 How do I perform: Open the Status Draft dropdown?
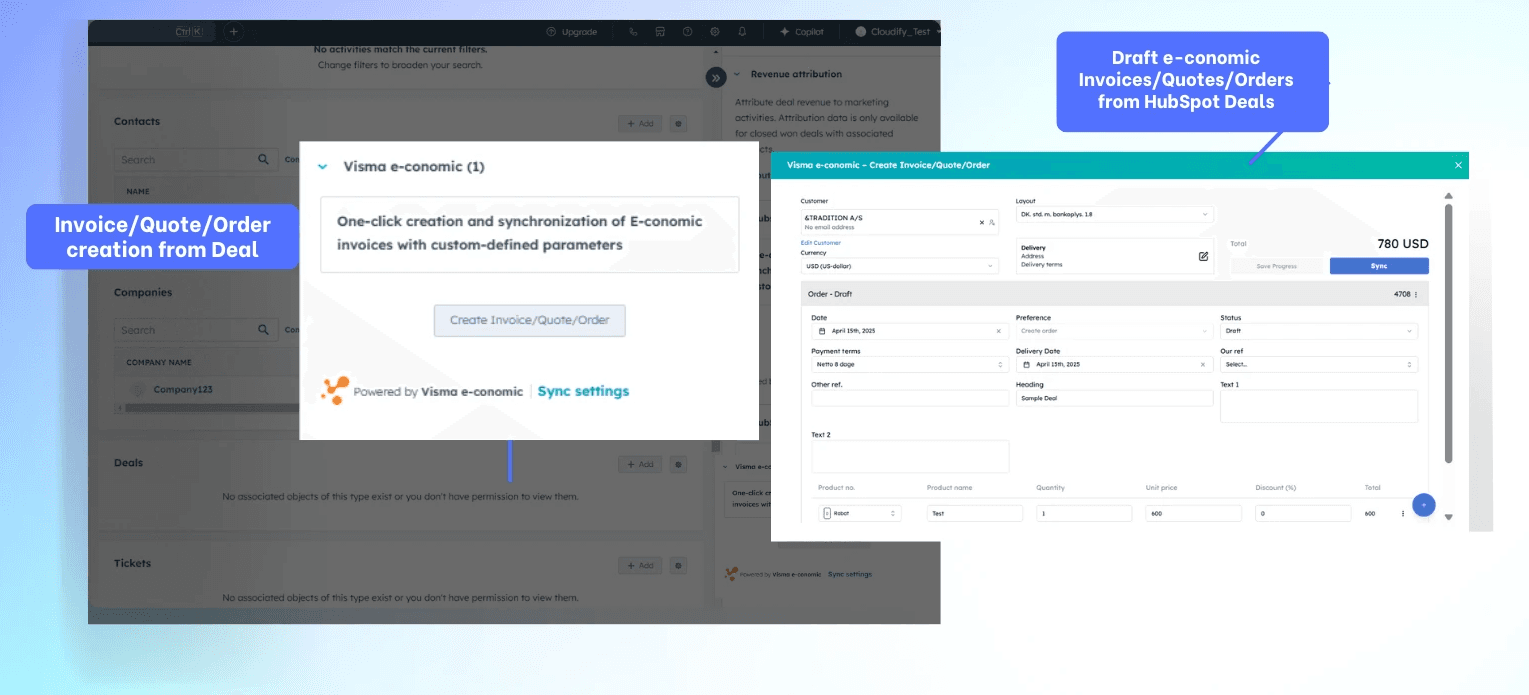pyautogui.click(x=1319, y=331)
